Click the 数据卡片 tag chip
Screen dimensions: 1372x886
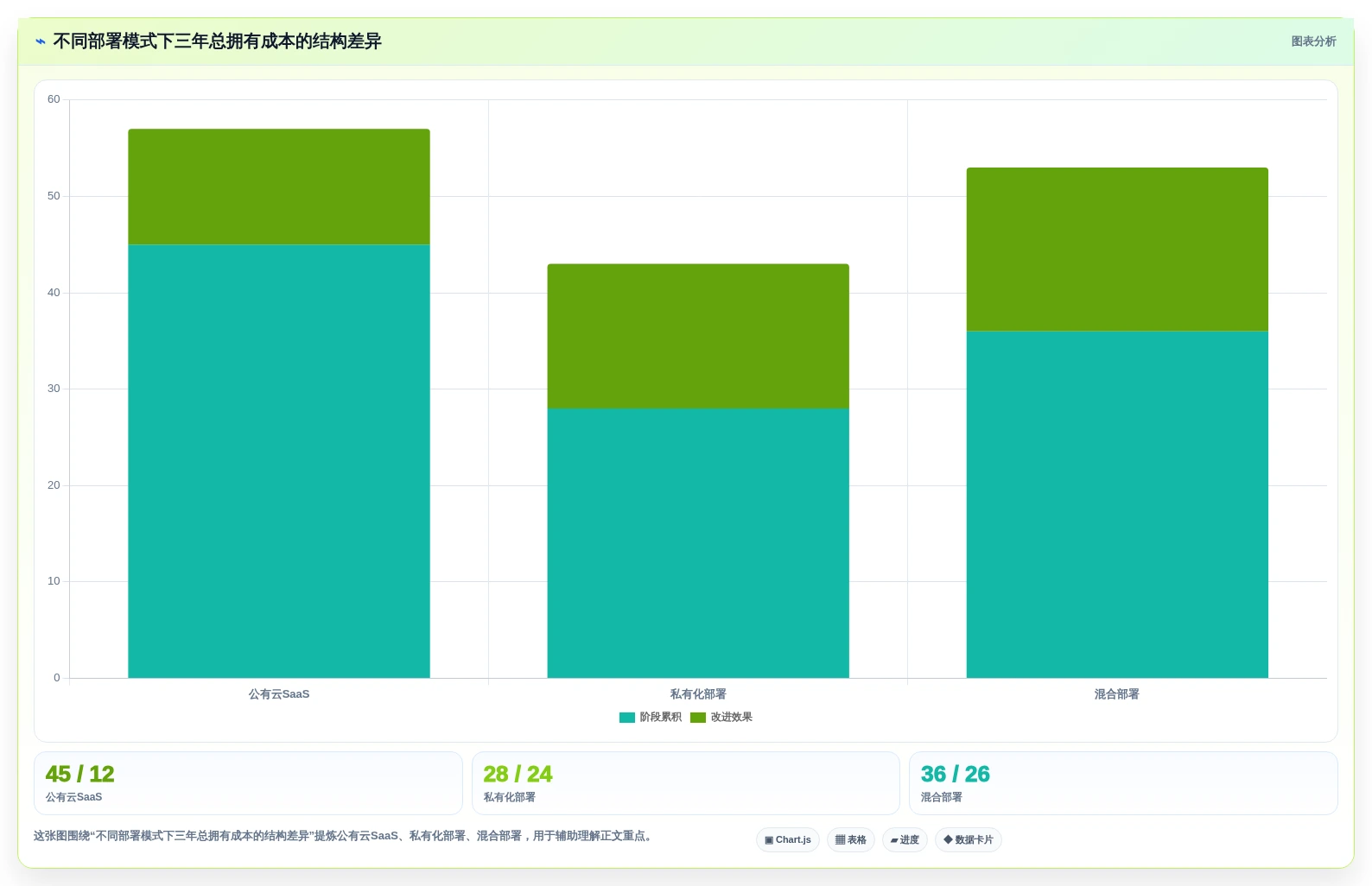pos(969,839)
